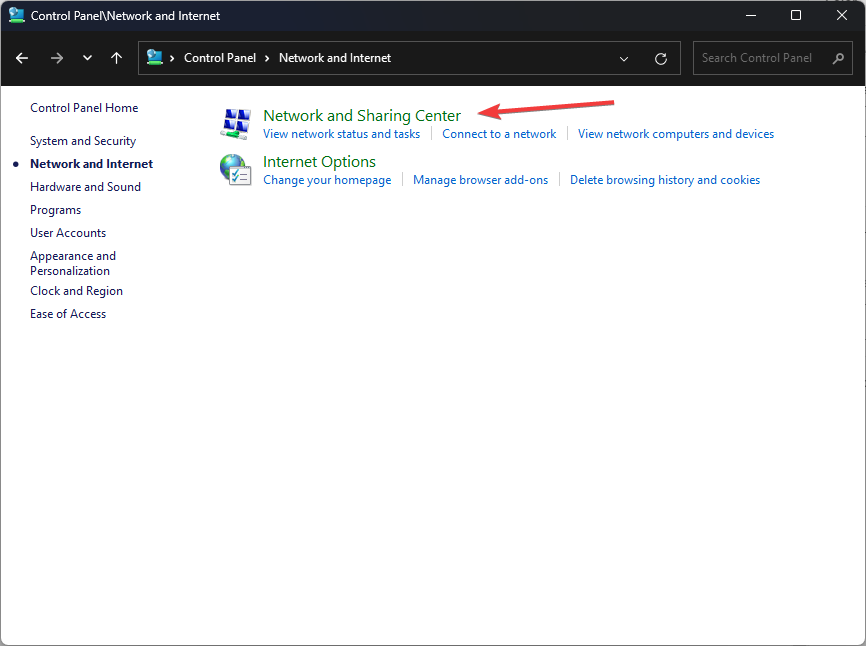The height and width of the screenshot is (646, 866).
Task: Click the search magnifier icon
Action: pyautogui.click(x=838, y=58)
